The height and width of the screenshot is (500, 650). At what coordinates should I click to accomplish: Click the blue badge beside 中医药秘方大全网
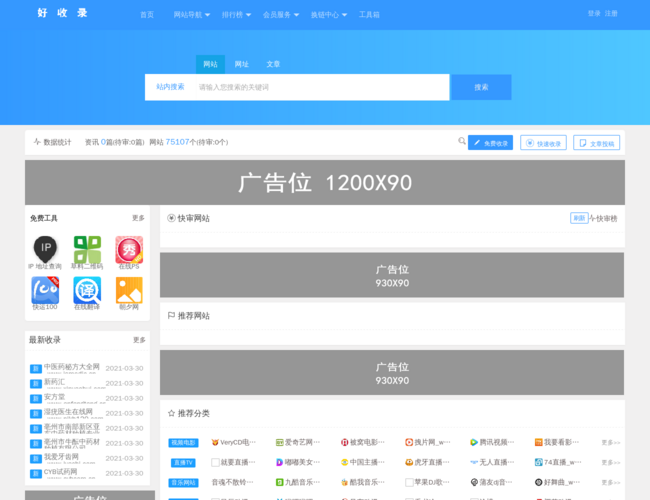pyautogui.click(x=36, y=369)
